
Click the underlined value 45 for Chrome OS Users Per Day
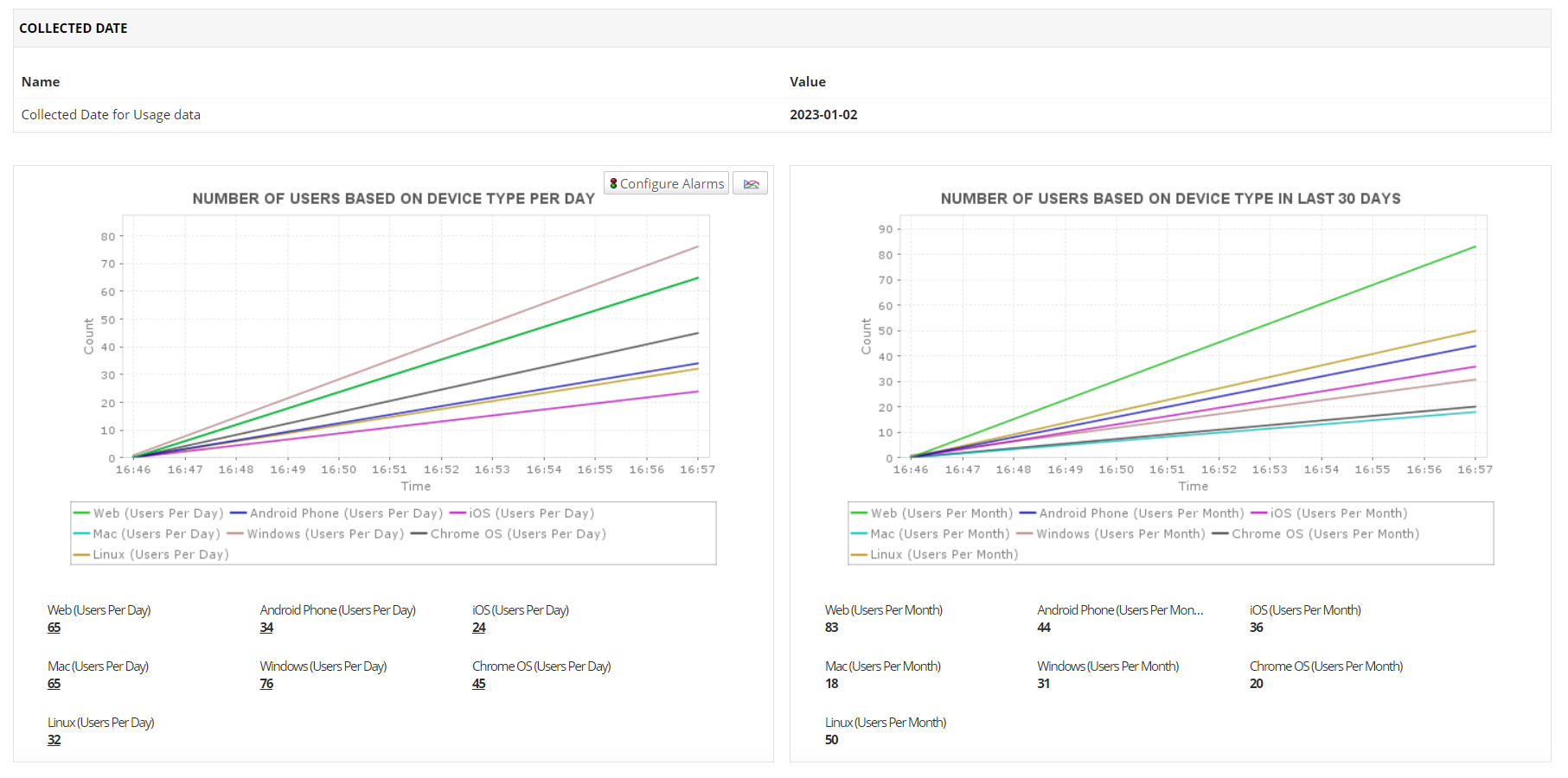pyautogui.click(x=478, y=683)
